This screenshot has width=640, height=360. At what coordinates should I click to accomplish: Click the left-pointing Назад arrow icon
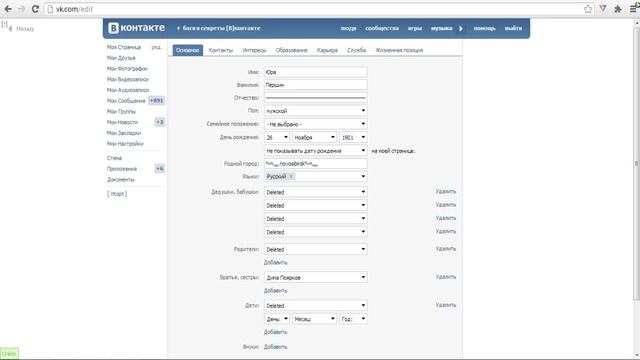pos(10,29)
